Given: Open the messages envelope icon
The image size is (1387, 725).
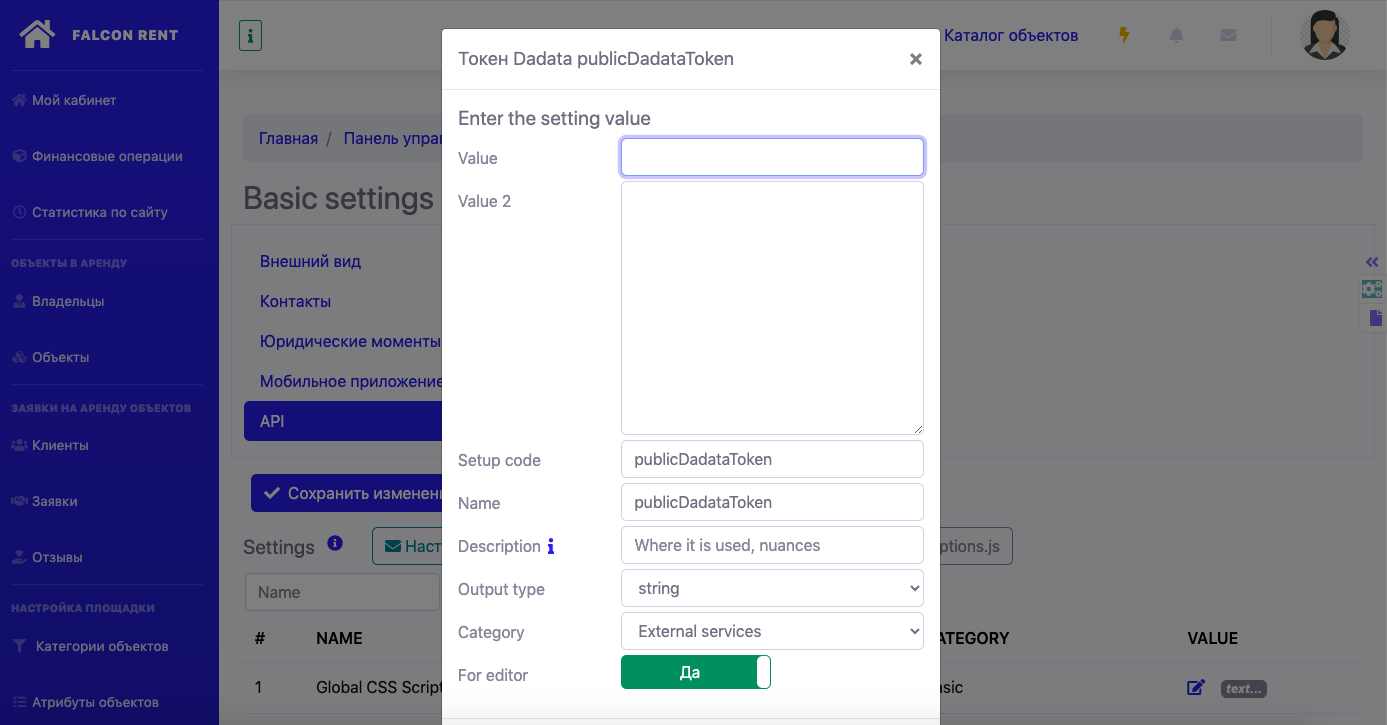Looking at the screenshot, I should (x=1228, y=35).
